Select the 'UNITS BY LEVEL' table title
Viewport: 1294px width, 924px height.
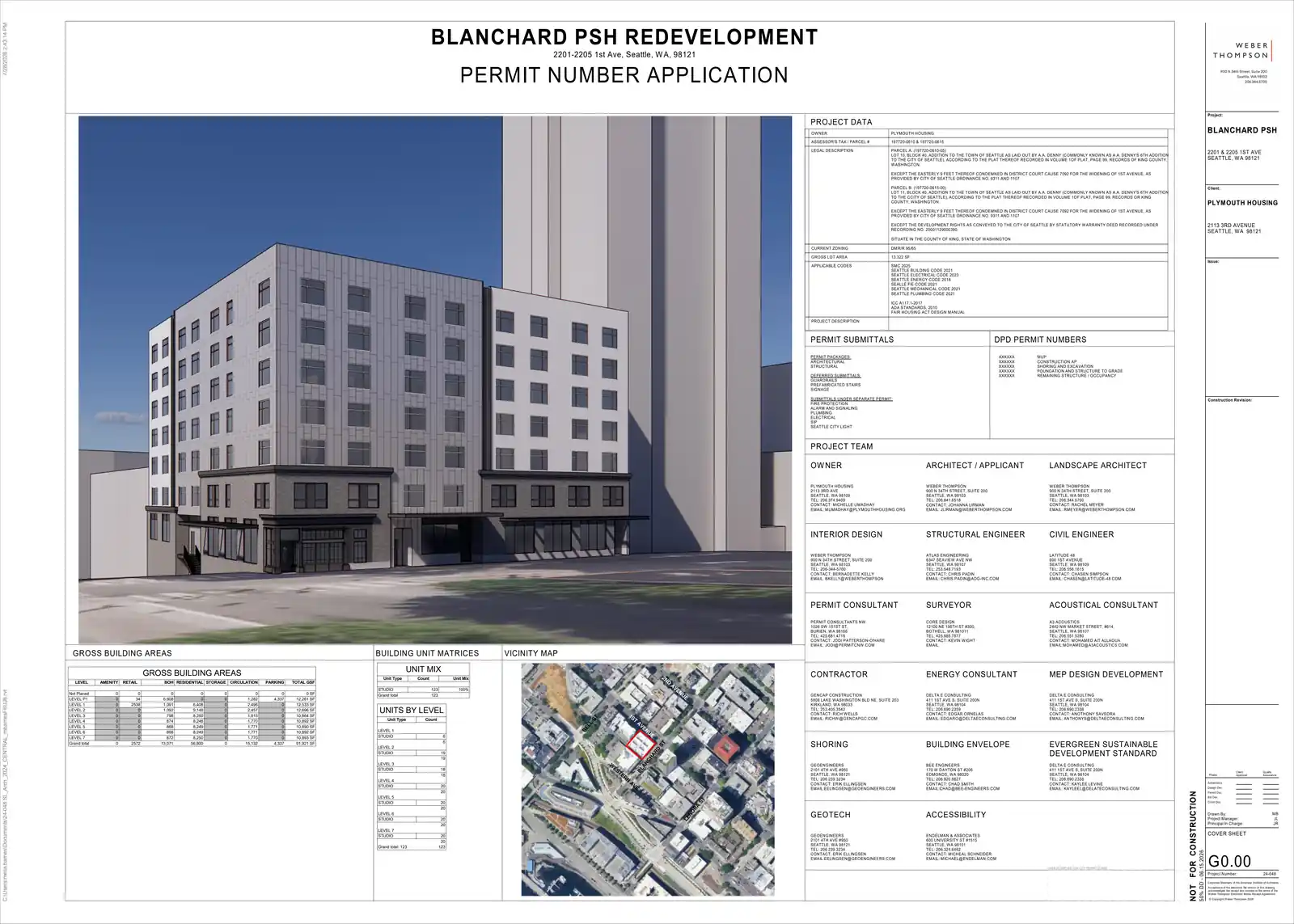pos(412,711)
